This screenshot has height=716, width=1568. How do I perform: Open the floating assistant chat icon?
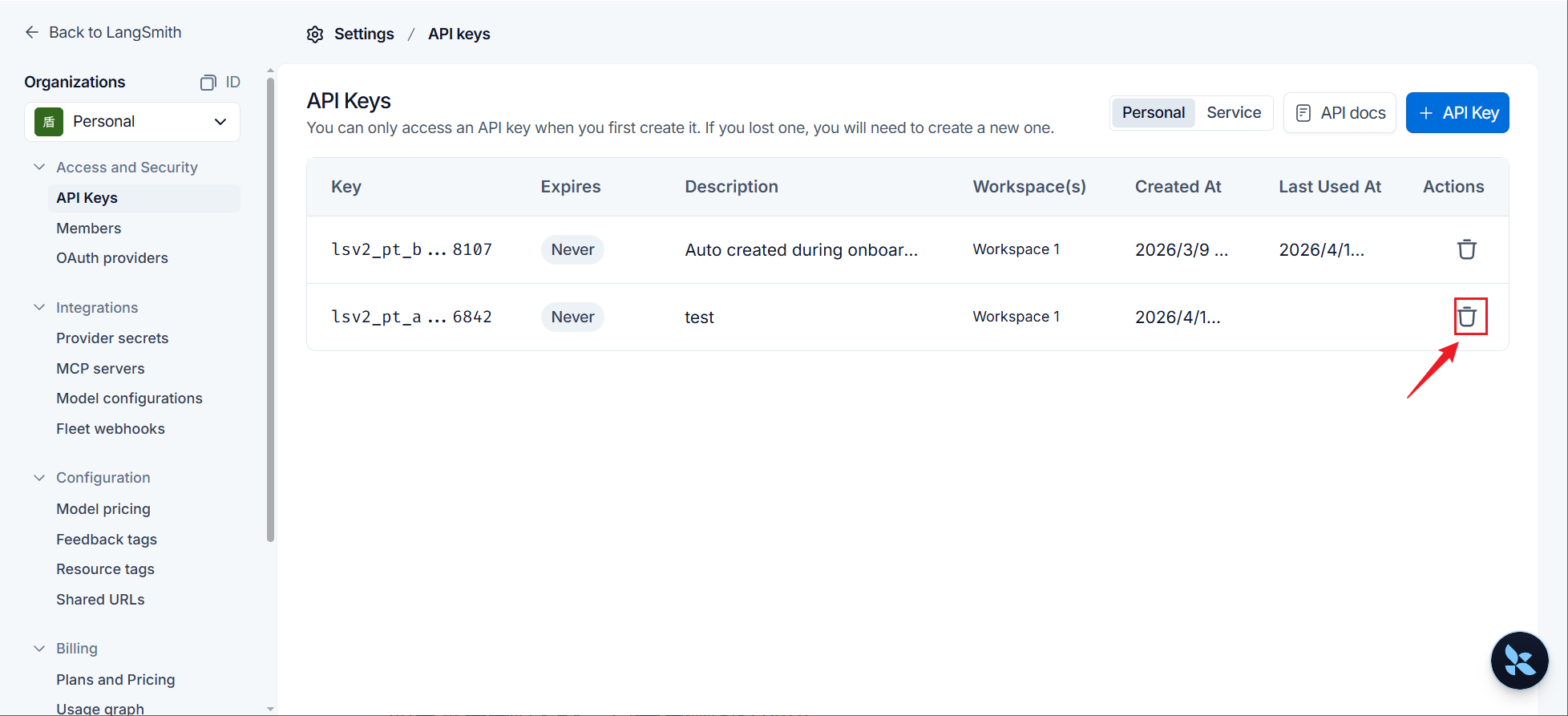coord(1519,661)
